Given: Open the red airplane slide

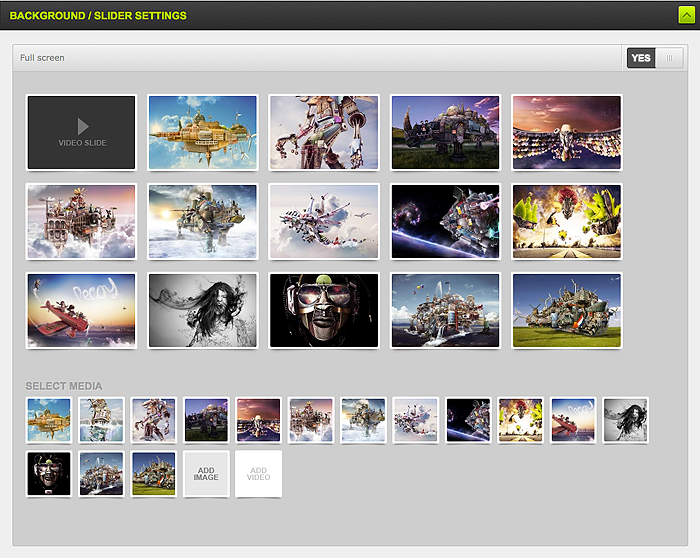Looking at the screenshot, I should tap(81, 311).
